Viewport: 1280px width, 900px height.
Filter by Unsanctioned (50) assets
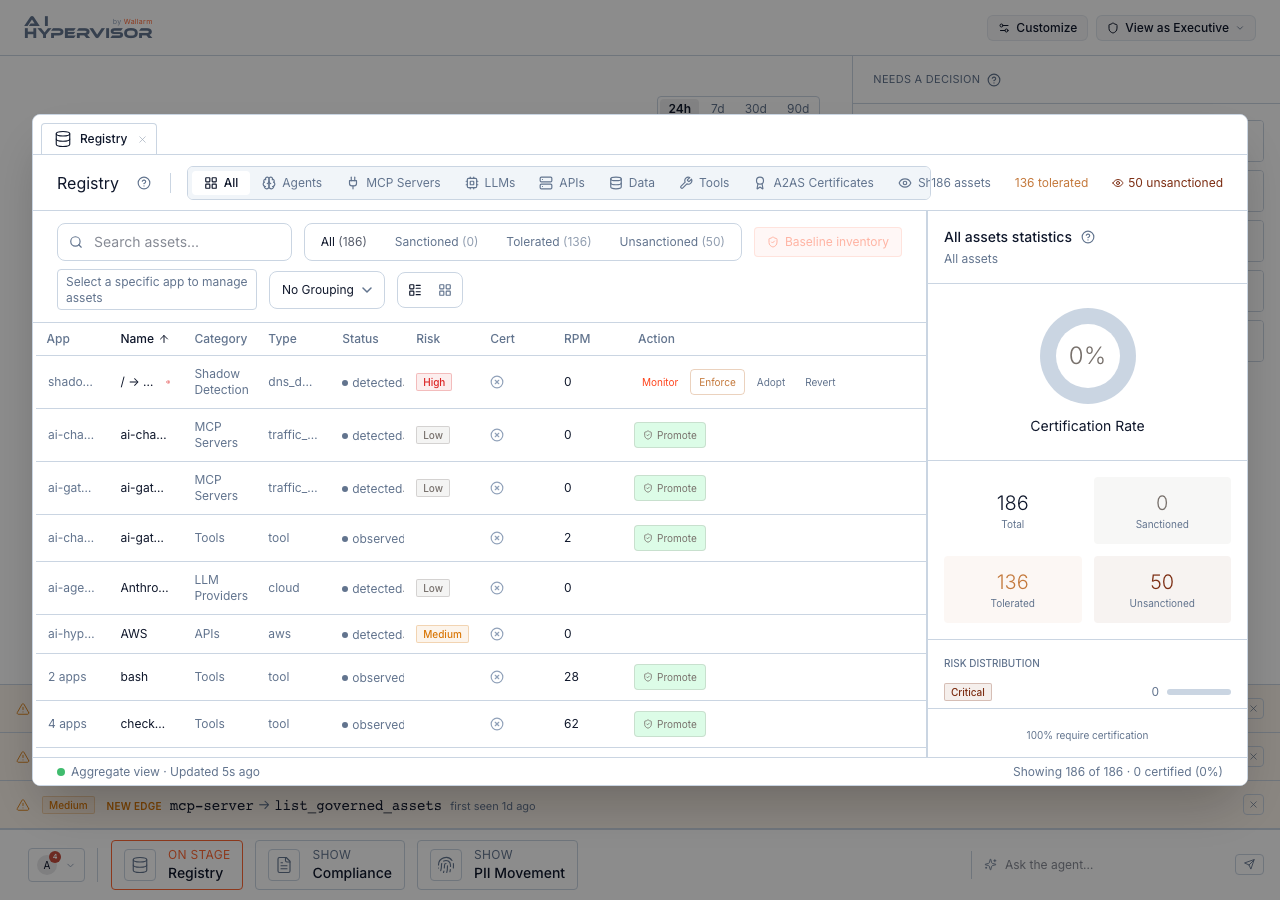coord(672,242)
